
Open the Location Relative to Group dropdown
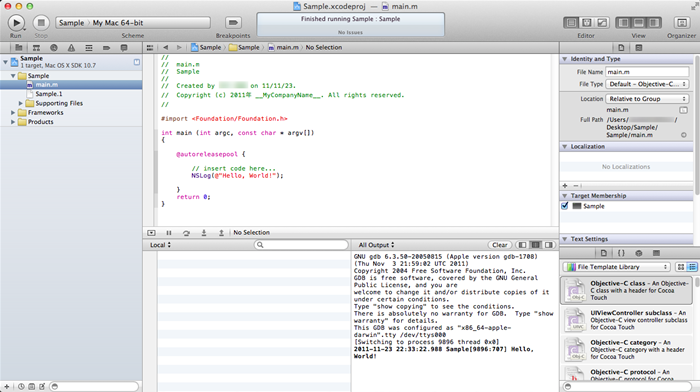click(x=647, y=99)
